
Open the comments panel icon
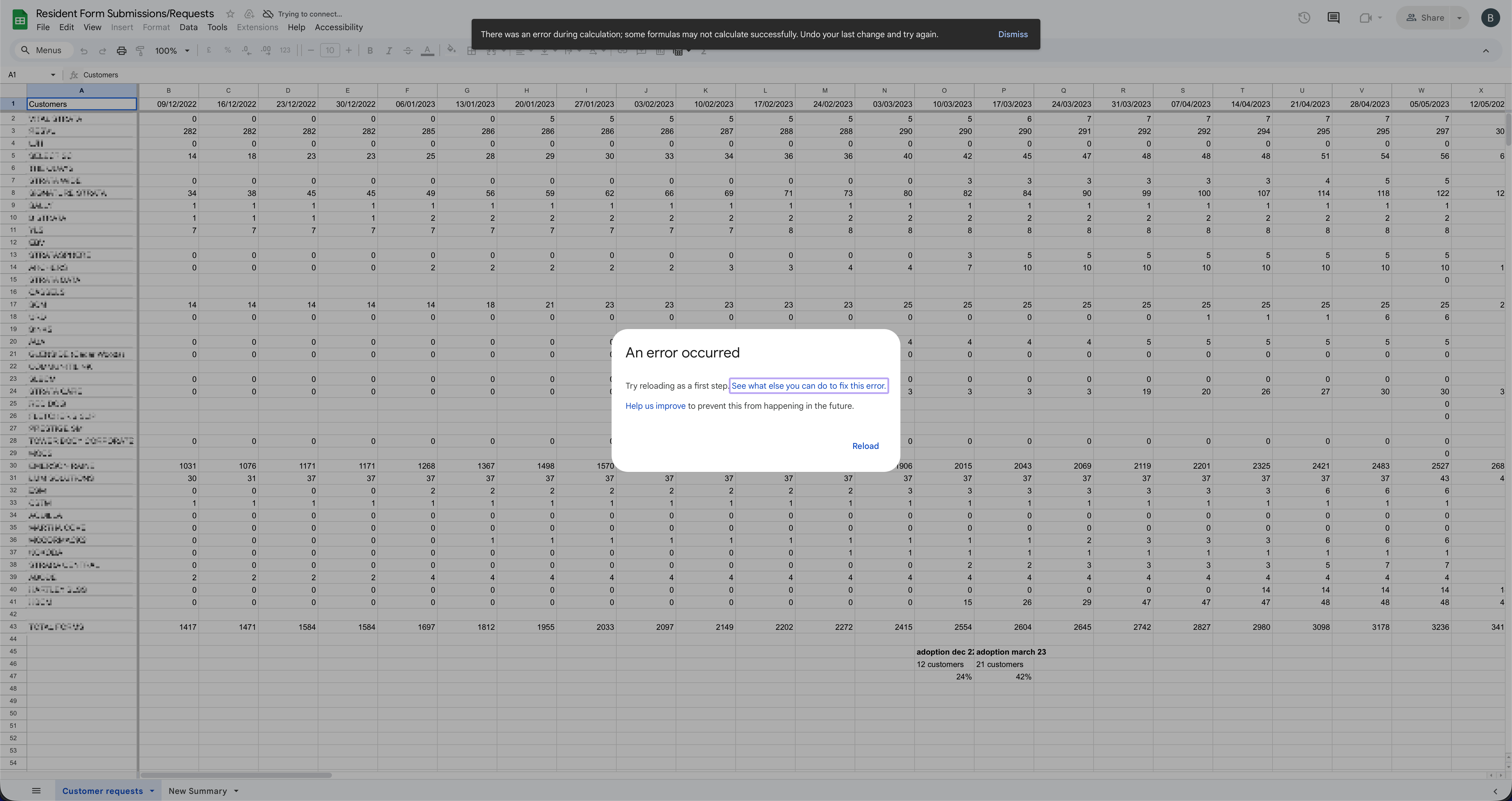(x=1333, y=18)
